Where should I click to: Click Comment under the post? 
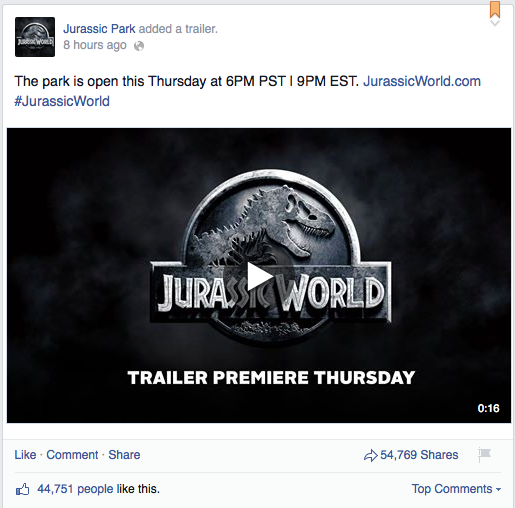(72, 455)
